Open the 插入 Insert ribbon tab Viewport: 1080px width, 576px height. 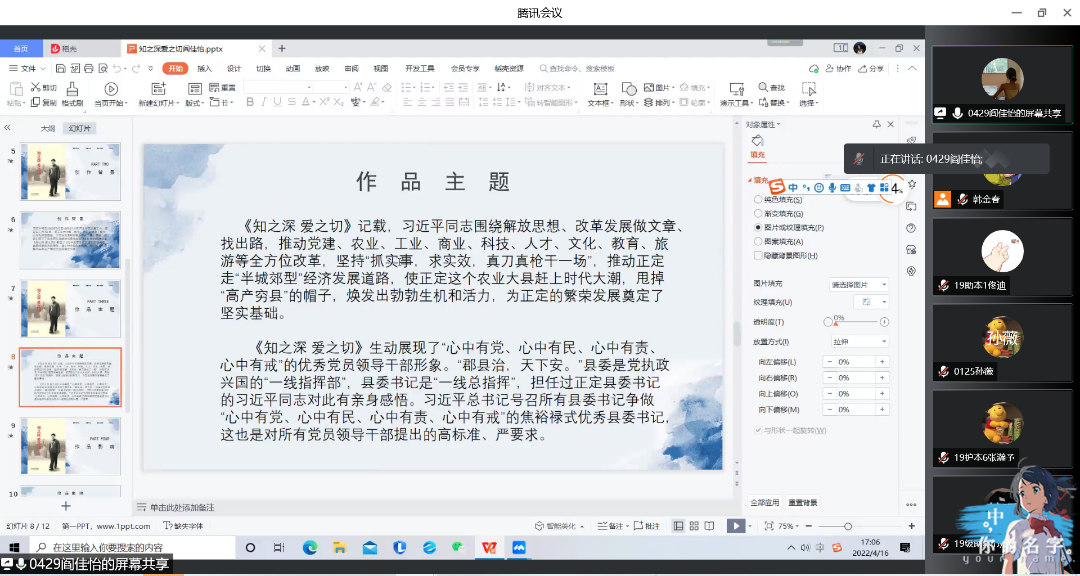(204, 68)
